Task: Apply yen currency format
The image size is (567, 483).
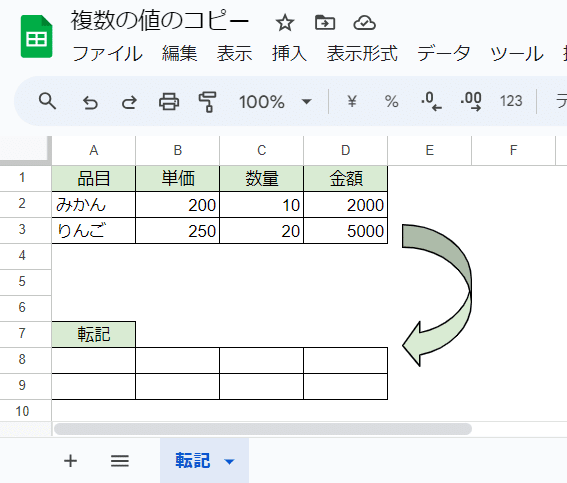Action: pyautogui.click(x=352, y=102)
